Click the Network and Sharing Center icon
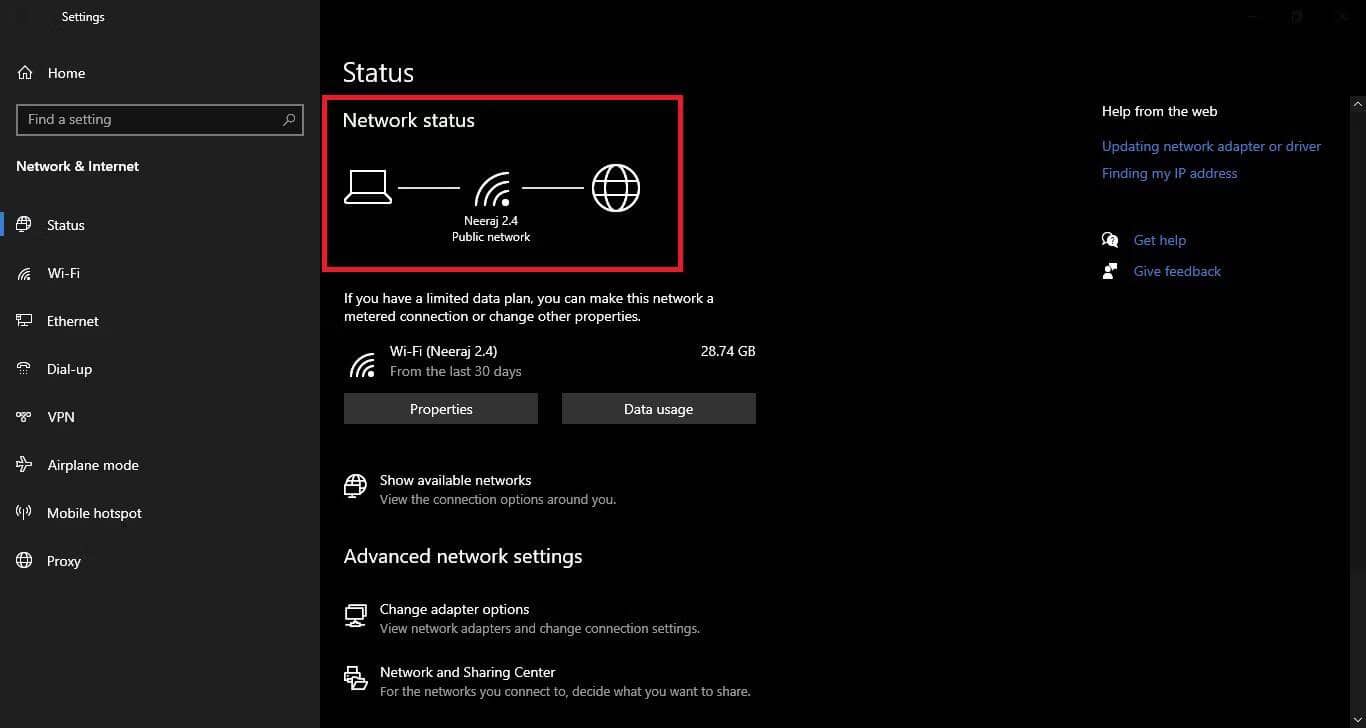1366x728 pixels. tap(355, 678)
